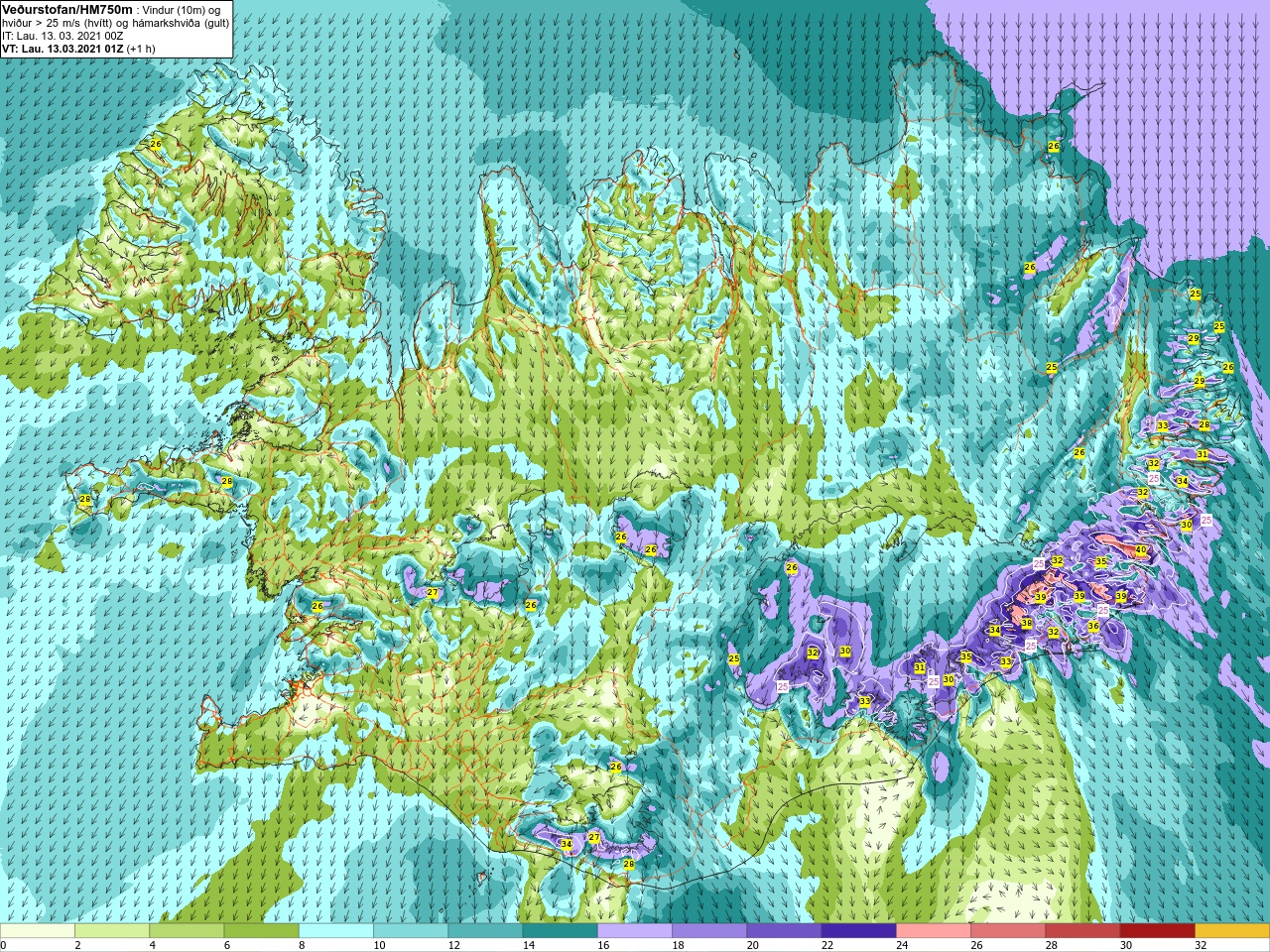1270x952 pixels.
Task: Click the legend scale number 24
Action: click(903, 945)
